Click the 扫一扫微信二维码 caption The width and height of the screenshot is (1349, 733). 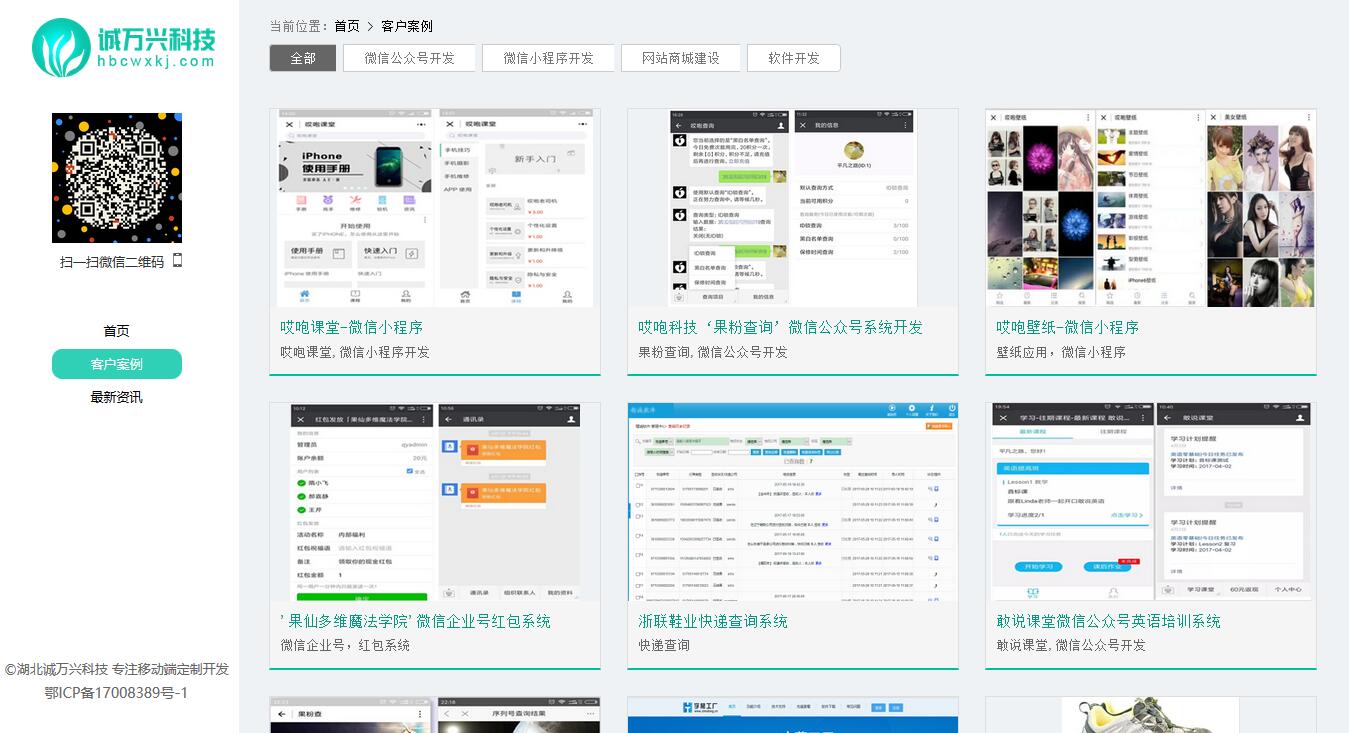click(x=112, y=262)
